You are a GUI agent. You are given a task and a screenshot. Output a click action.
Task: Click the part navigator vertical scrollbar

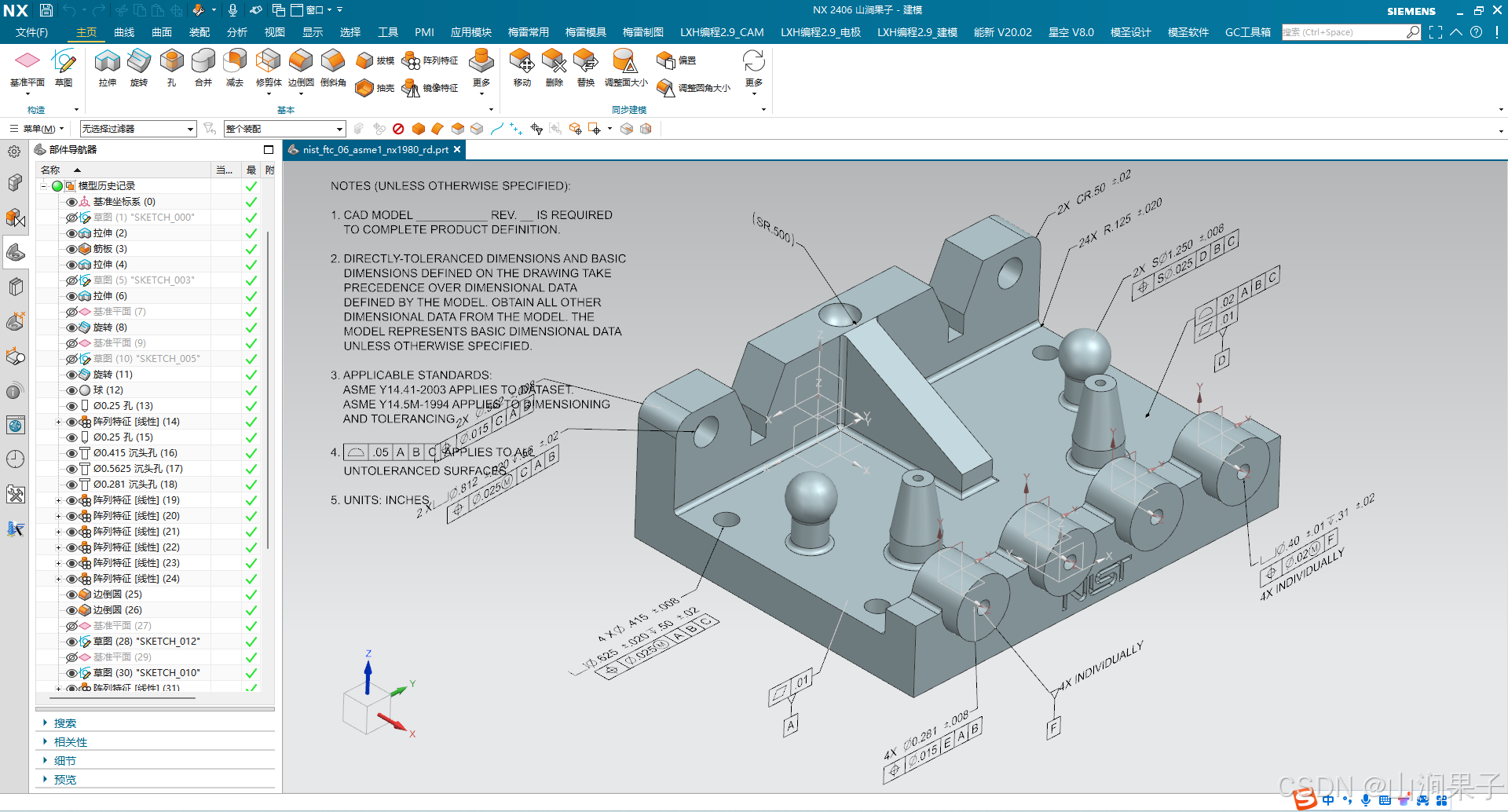268,389
